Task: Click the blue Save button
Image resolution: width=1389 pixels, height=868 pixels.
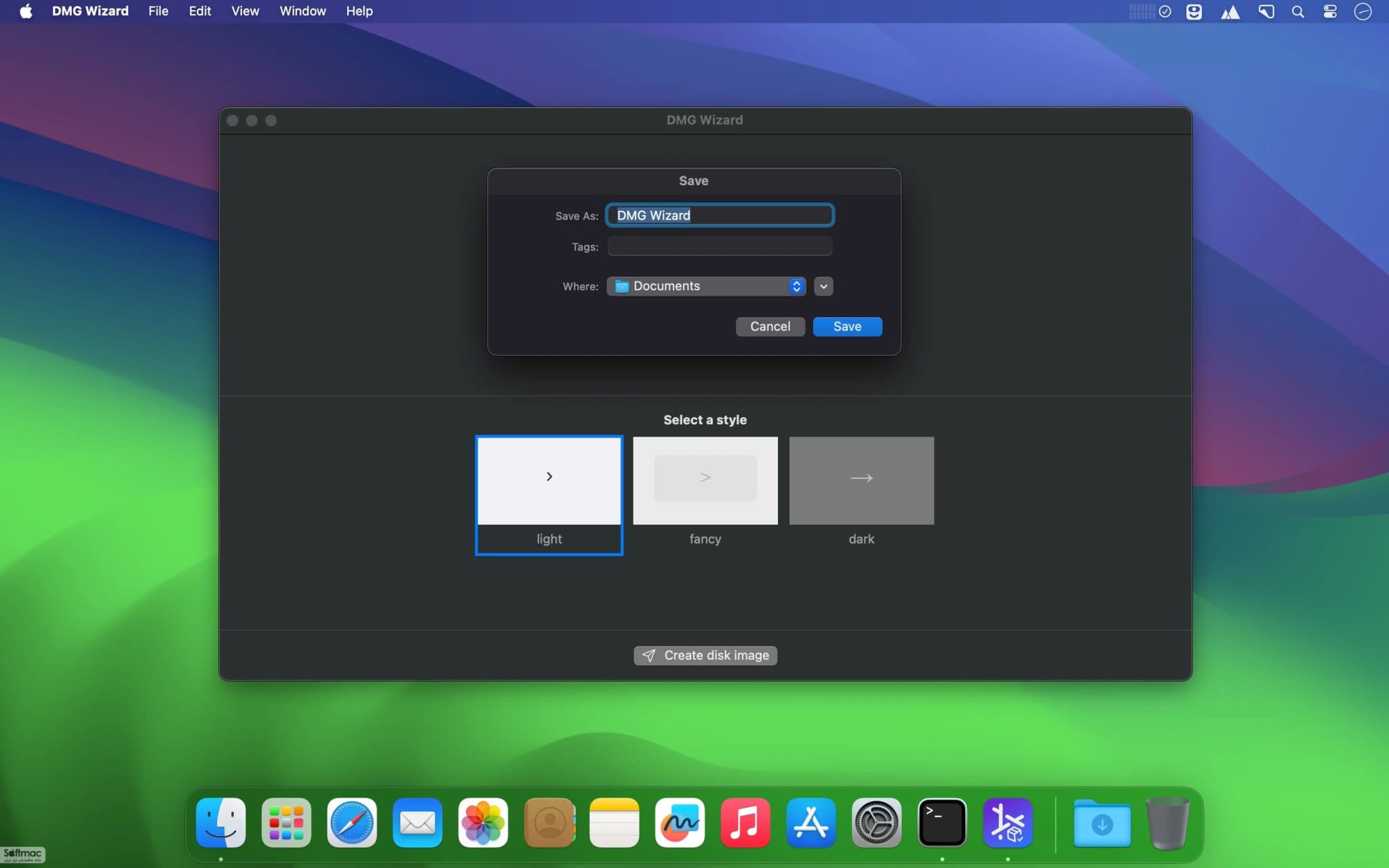Action: [847, 327]
